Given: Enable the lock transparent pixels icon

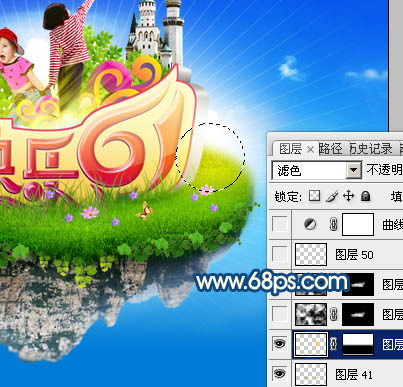Looking at the screenshot, I should tap(314, 196).
